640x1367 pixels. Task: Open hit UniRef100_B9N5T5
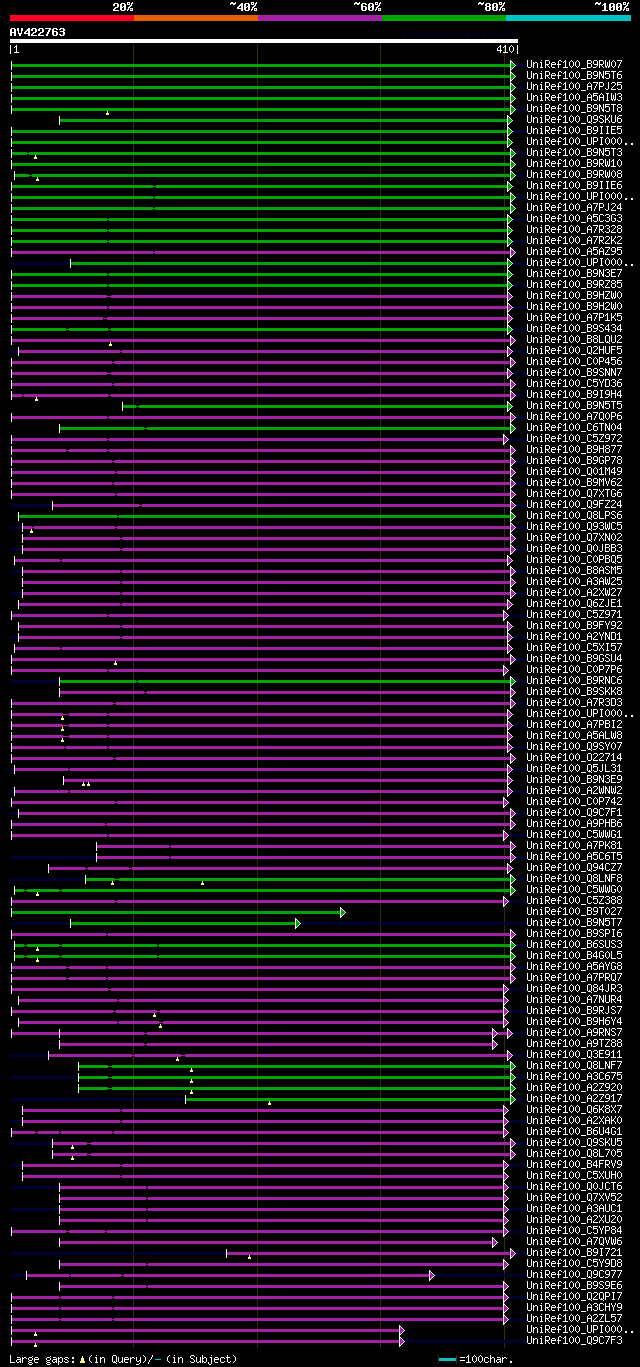pyautogui.click(x=574, y=406)
